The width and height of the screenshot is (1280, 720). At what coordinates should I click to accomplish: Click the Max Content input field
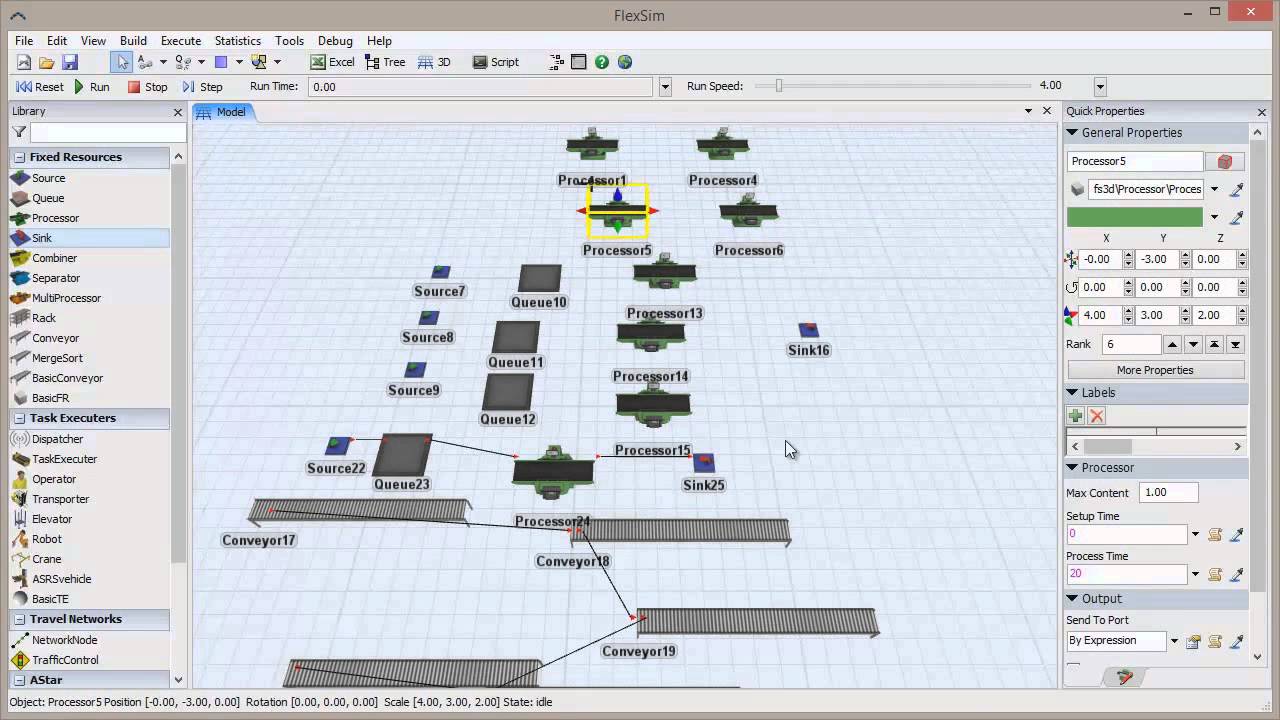[1169, 493]
